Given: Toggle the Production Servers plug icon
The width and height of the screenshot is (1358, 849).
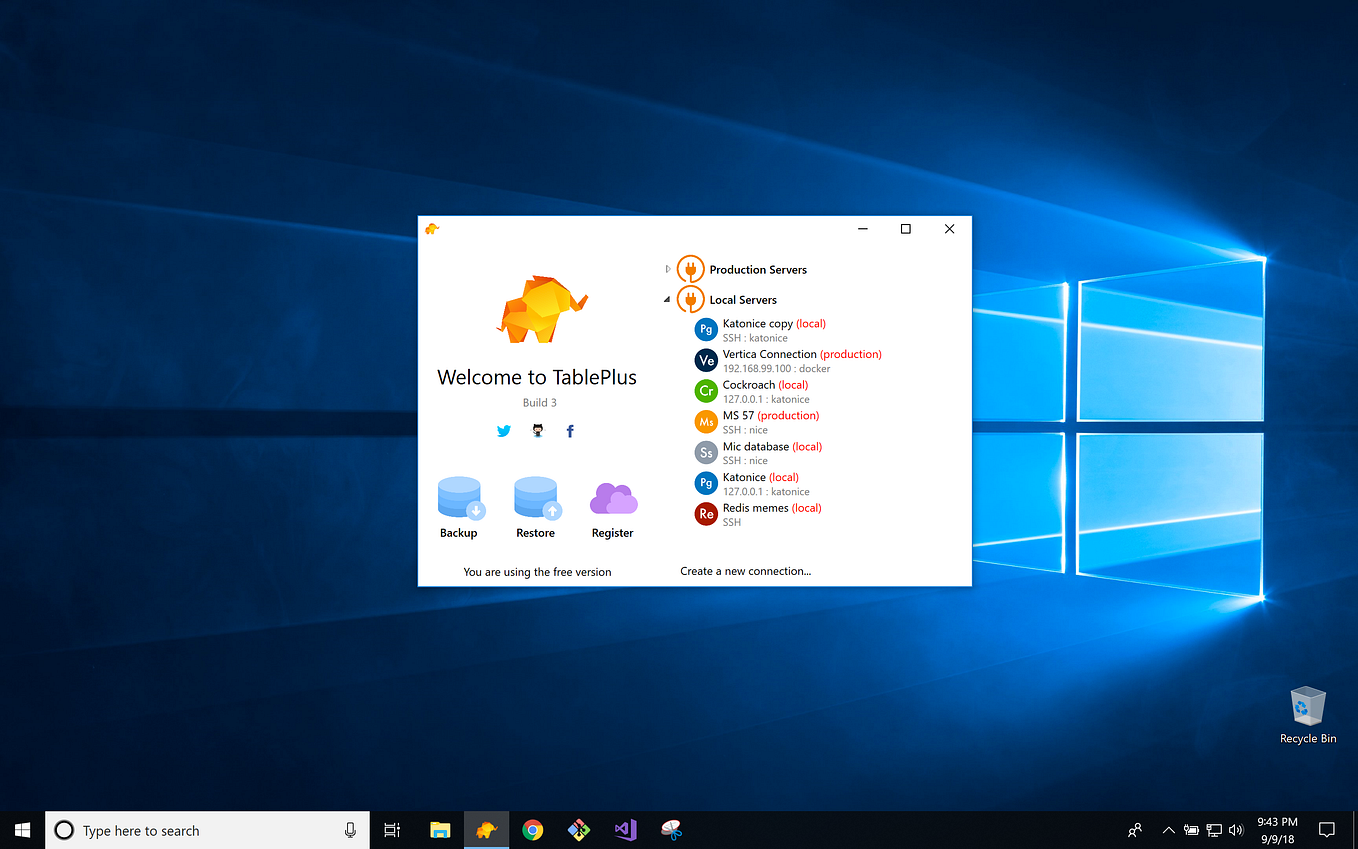Looking at the screenshot, I should click(x=690, y=268).
